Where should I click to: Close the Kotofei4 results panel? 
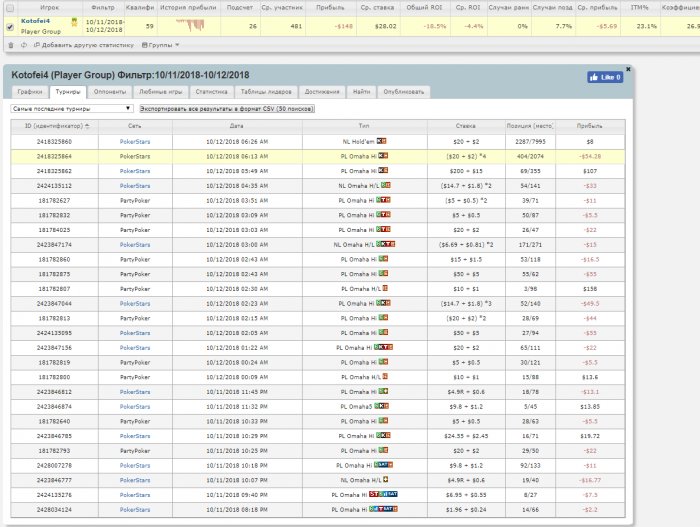click(628, 69)
